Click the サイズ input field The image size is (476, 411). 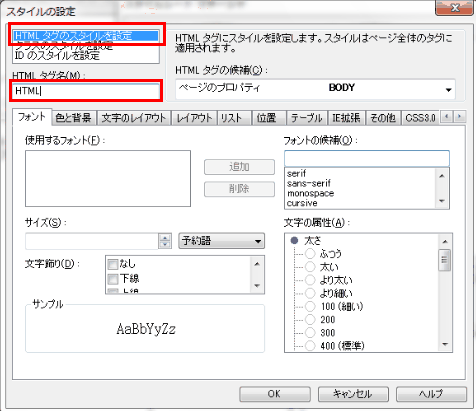pos(92,241)
